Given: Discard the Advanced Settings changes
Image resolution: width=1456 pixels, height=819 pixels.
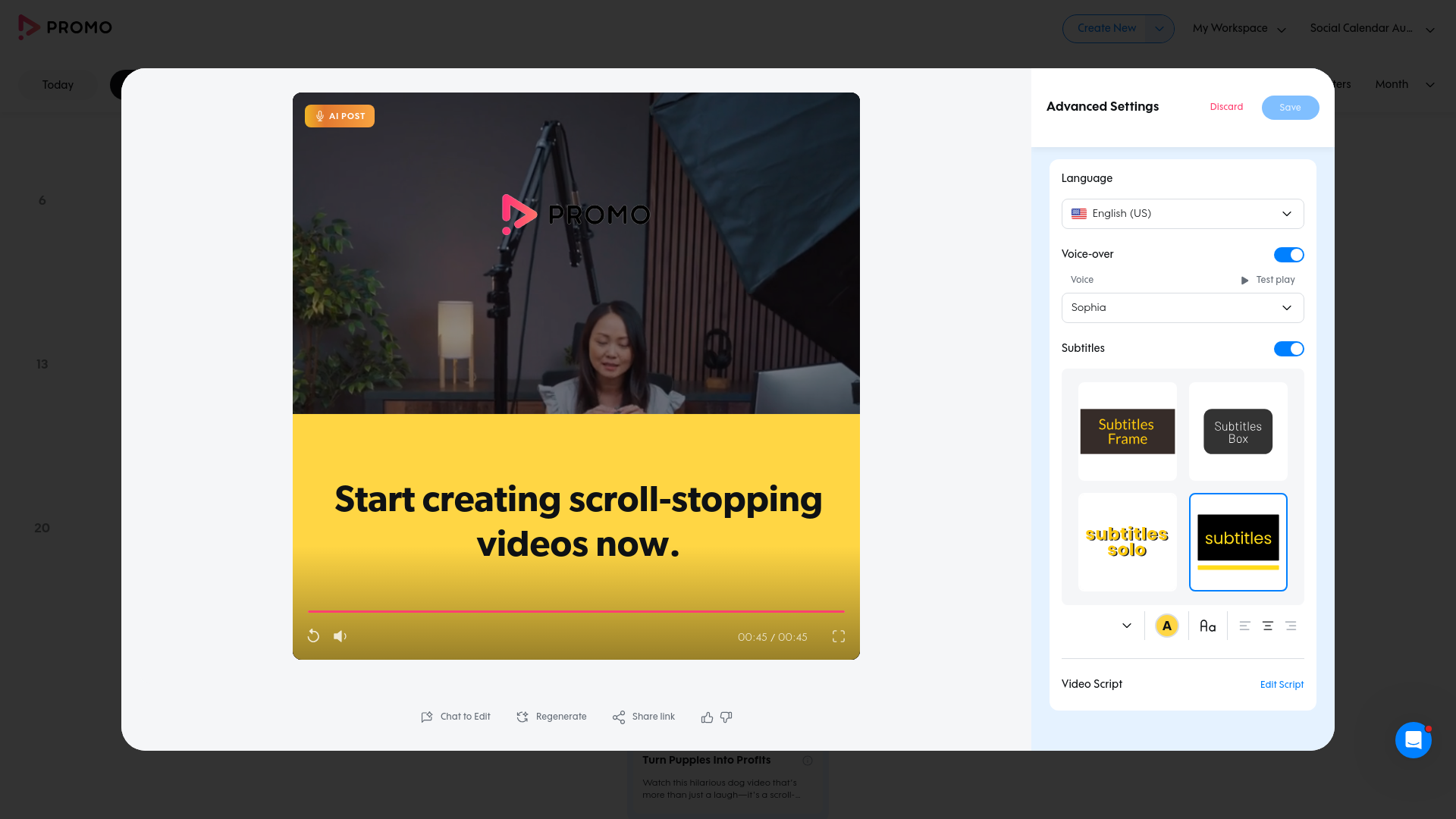Looking at the screenshot, I should tap(1226, 107).
